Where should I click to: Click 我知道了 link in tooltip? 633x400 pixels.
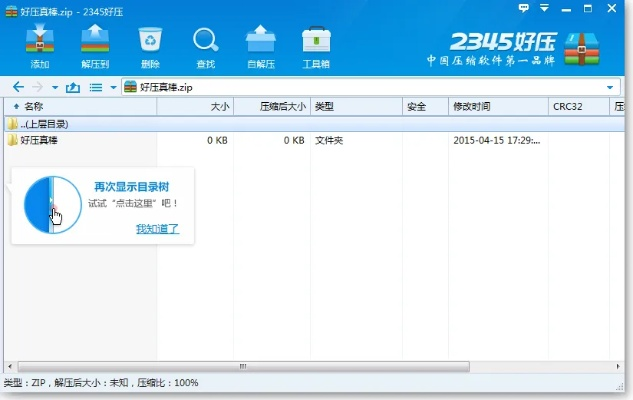click(x=157, y=229)
